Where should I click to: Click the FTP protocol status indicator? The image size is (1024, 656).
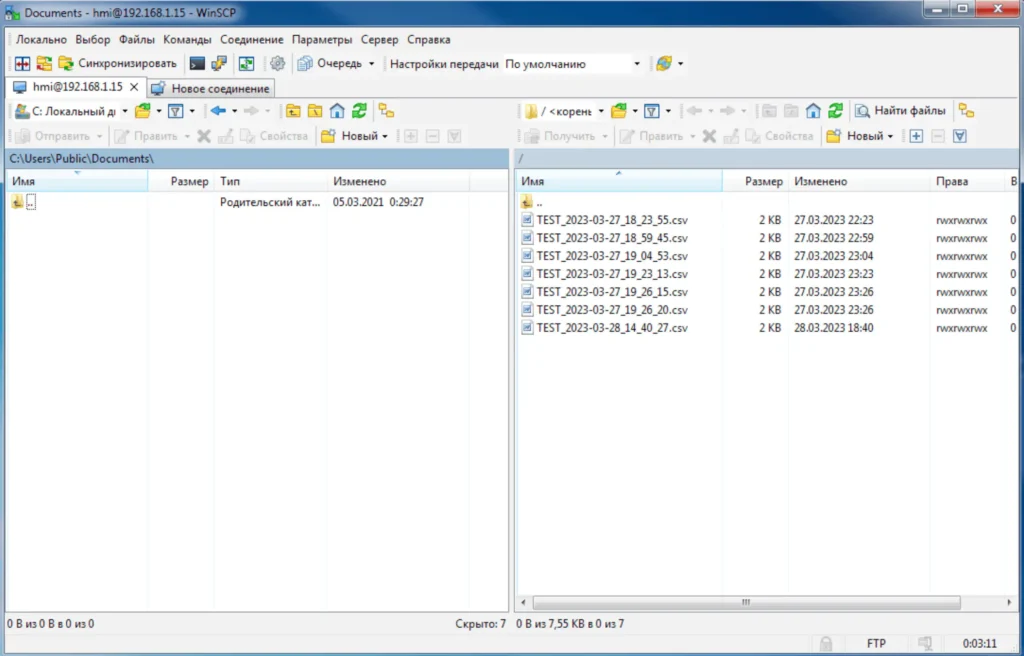[876, 644]
